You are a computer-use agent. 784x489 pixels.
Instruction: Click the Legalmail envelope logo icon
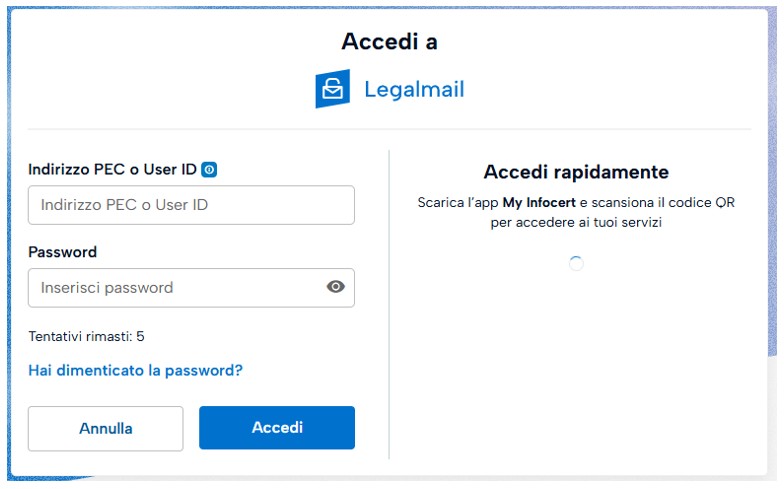tap(332, 89)
